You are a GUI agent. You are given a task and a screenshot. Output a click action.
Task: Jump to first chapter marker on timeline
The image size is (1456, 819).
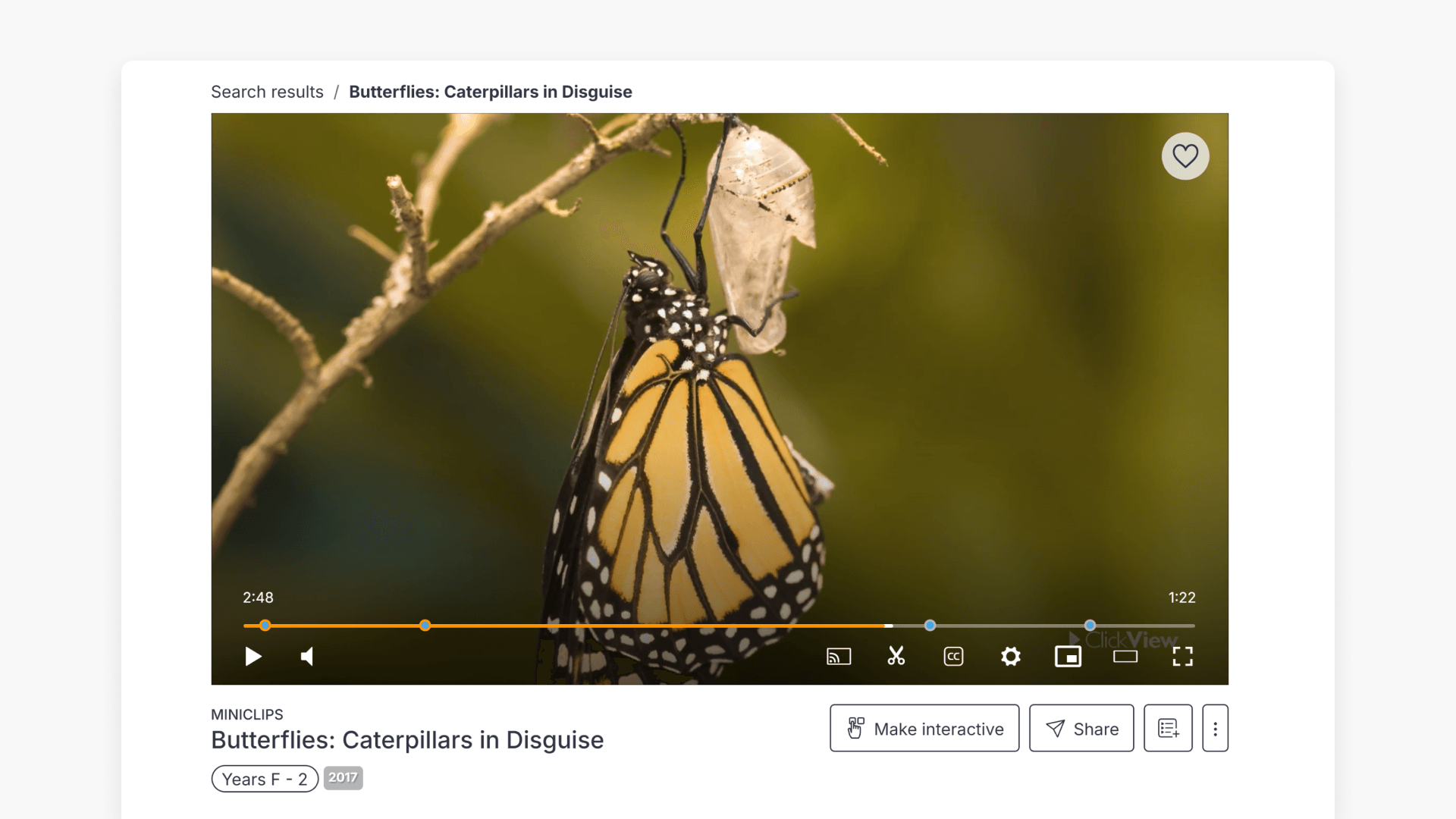tap(265, 626)
